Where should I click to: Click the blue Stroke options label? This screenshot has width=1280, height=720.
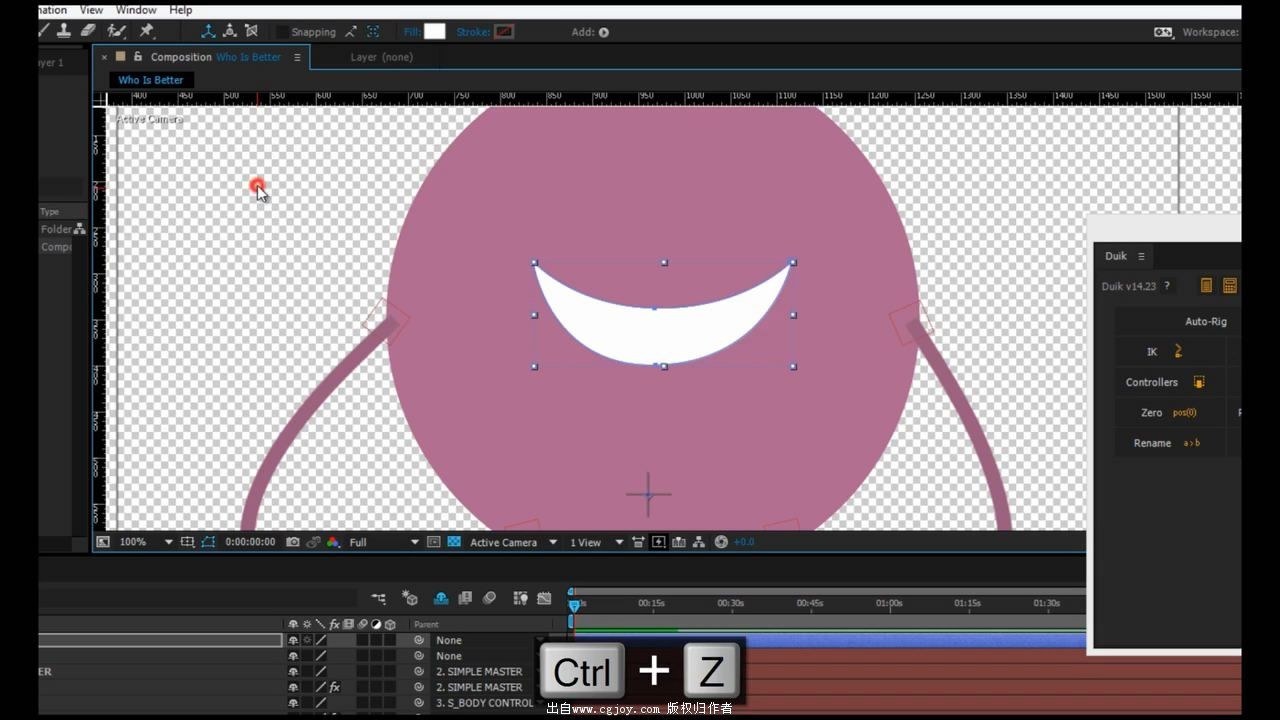(473, 32)
